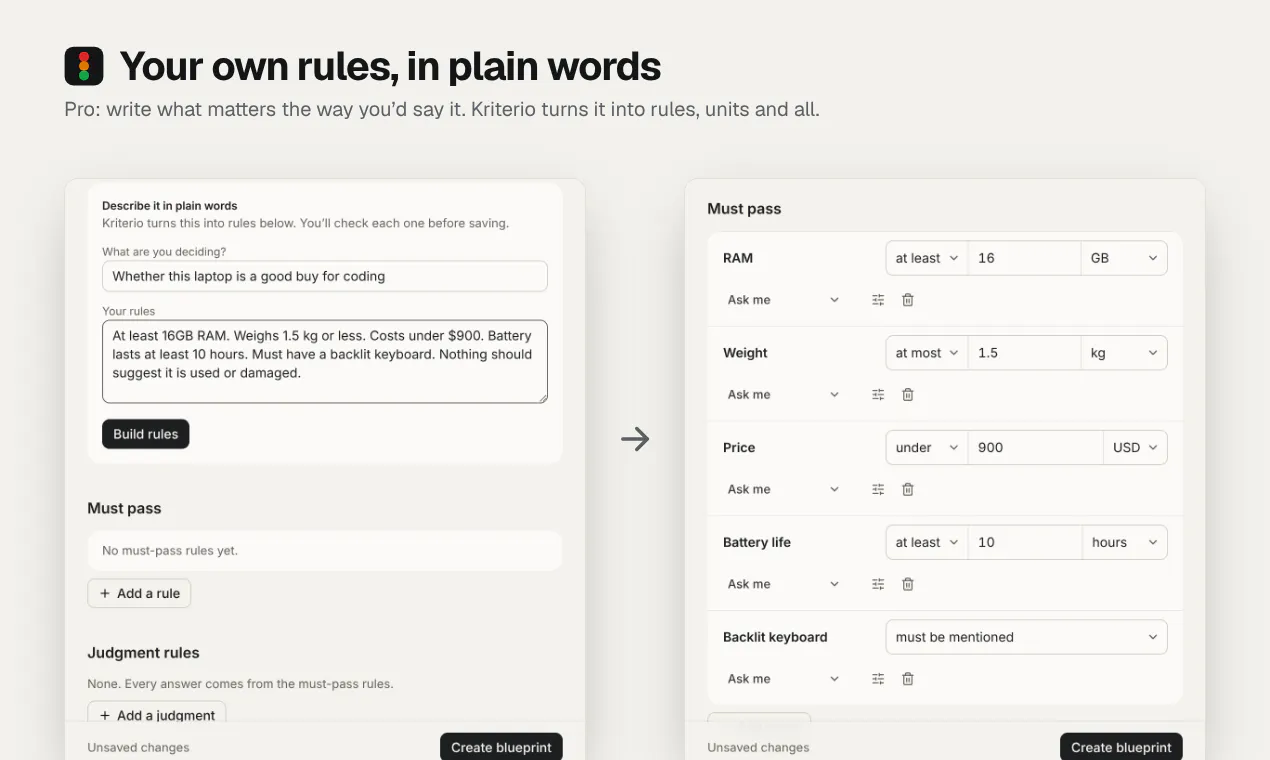Open 'Ask me' dropdown under Weight
This screenshot has width=1270, height=760.
click(x=783, y=395)
